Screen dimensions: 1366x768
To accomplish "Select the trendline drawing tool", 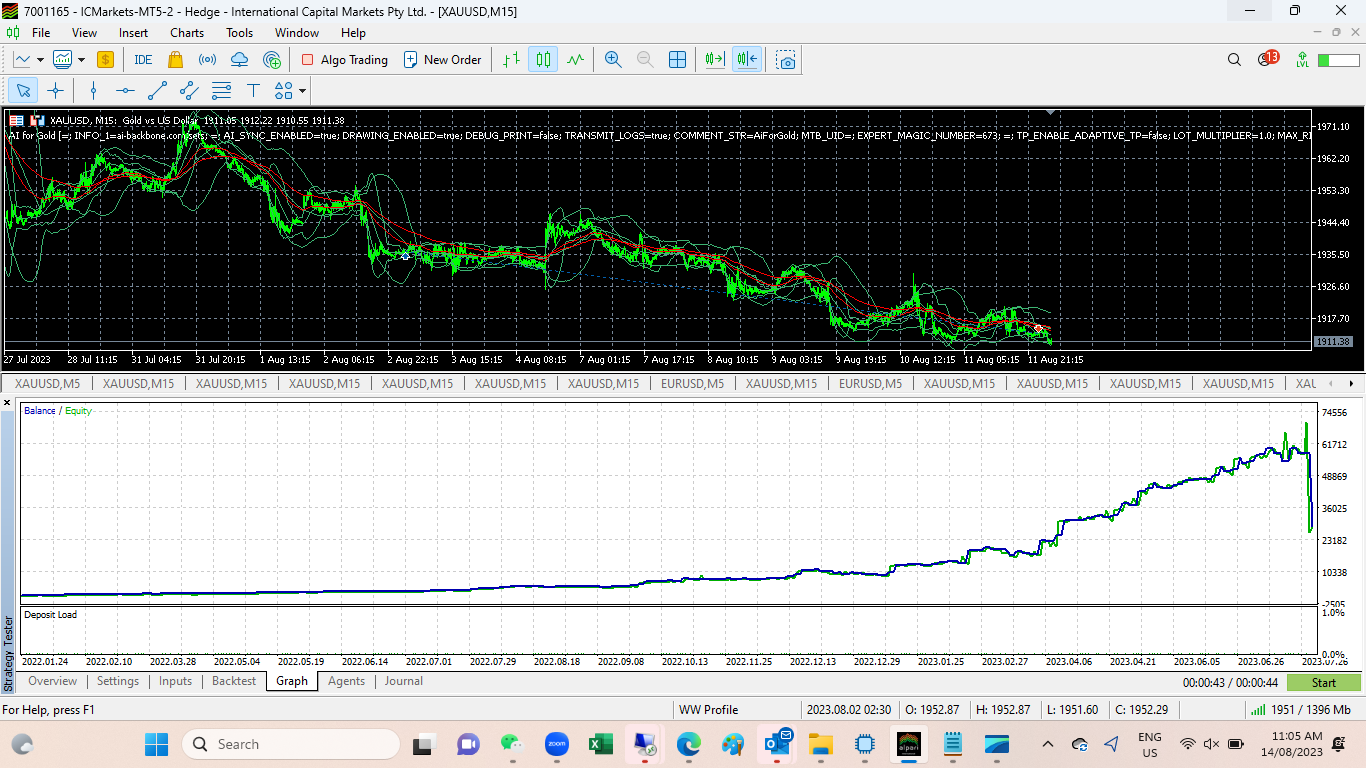I will (157, 91).
